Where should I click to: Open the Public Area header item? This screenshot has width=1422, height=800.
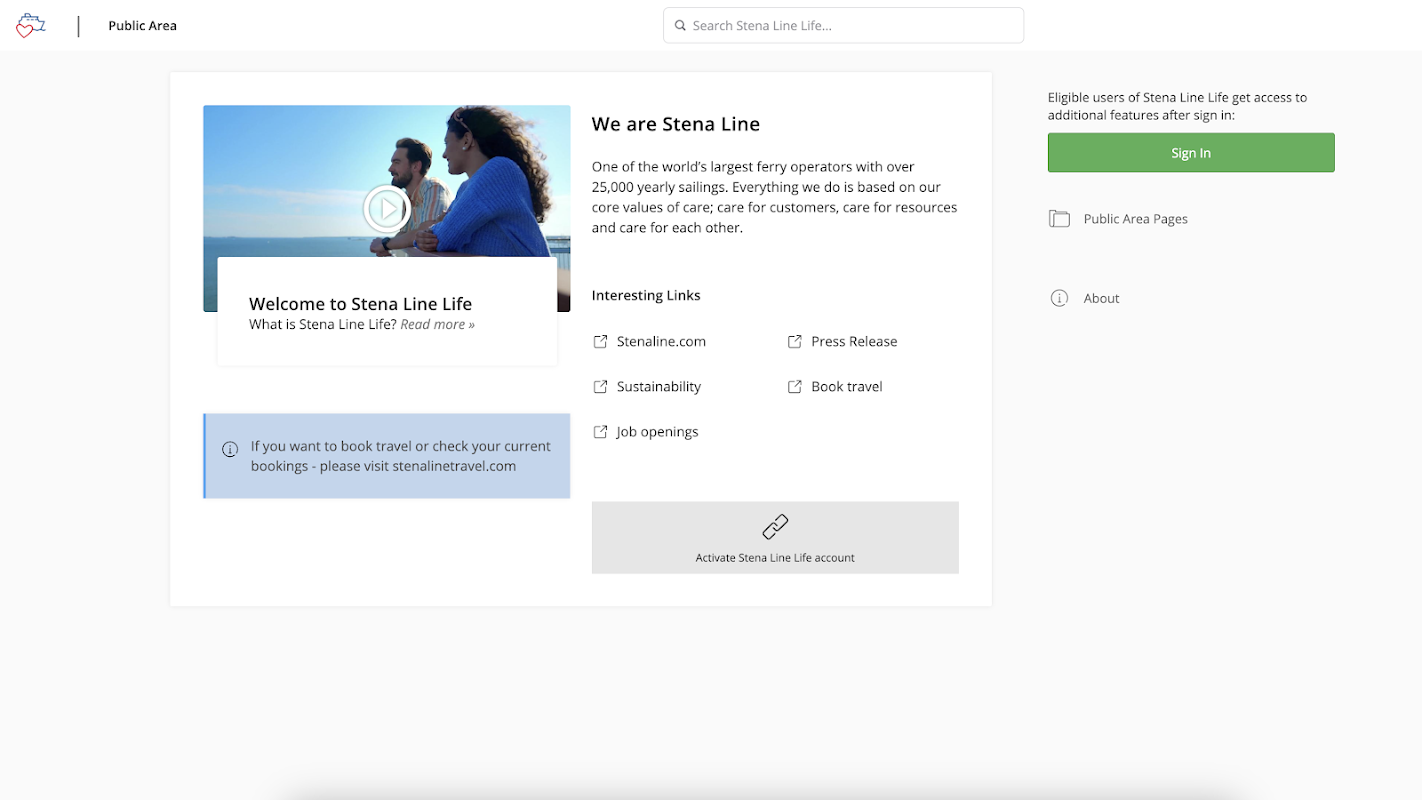[142, 26]
